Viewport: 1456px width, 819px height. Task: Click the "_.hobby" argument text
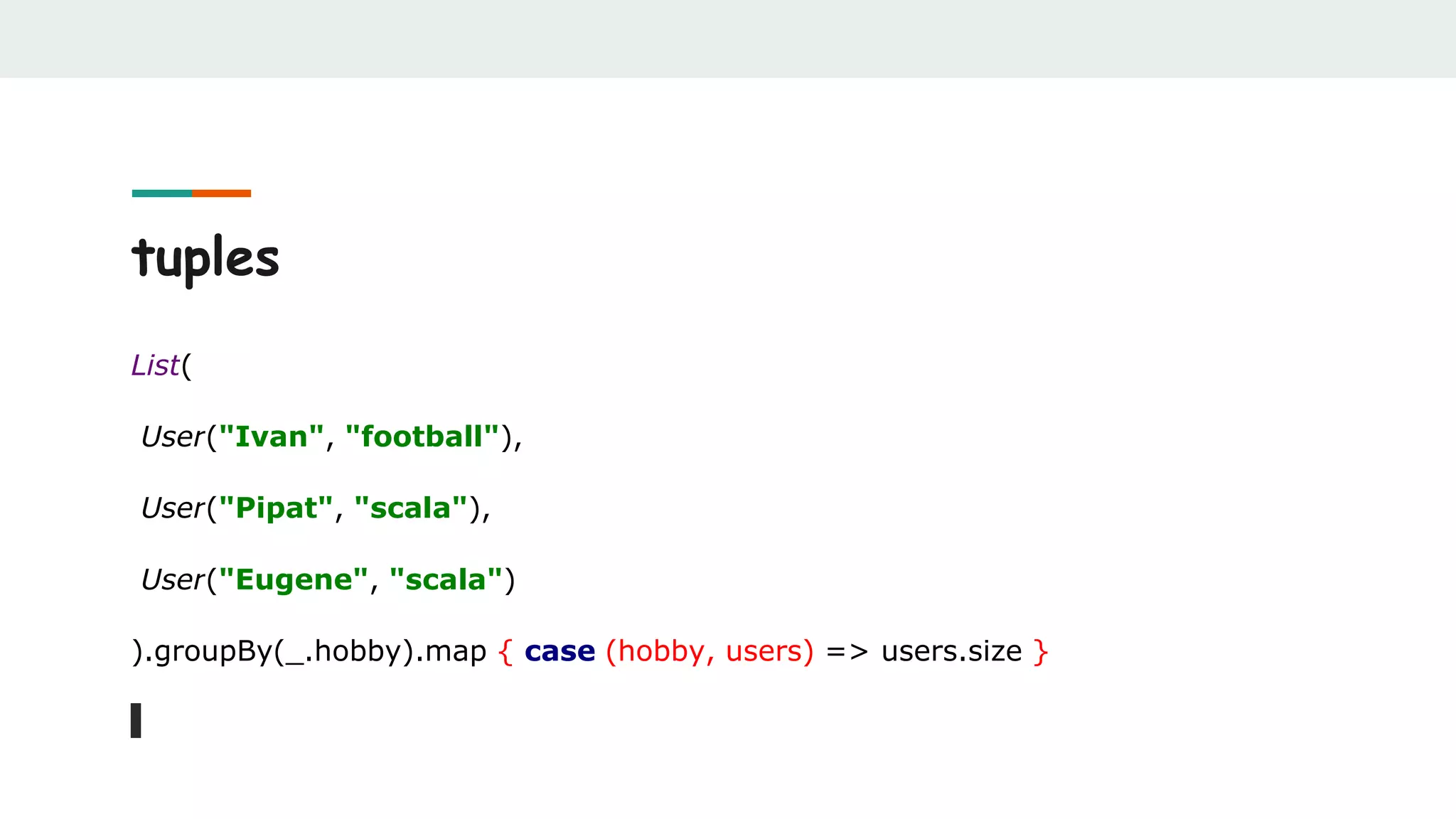pos(343,651)
